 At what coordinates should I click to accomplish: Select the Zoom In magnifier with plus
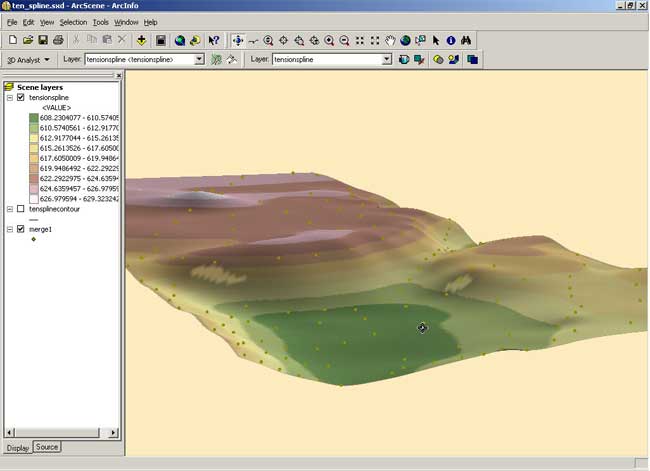(329, 40)
